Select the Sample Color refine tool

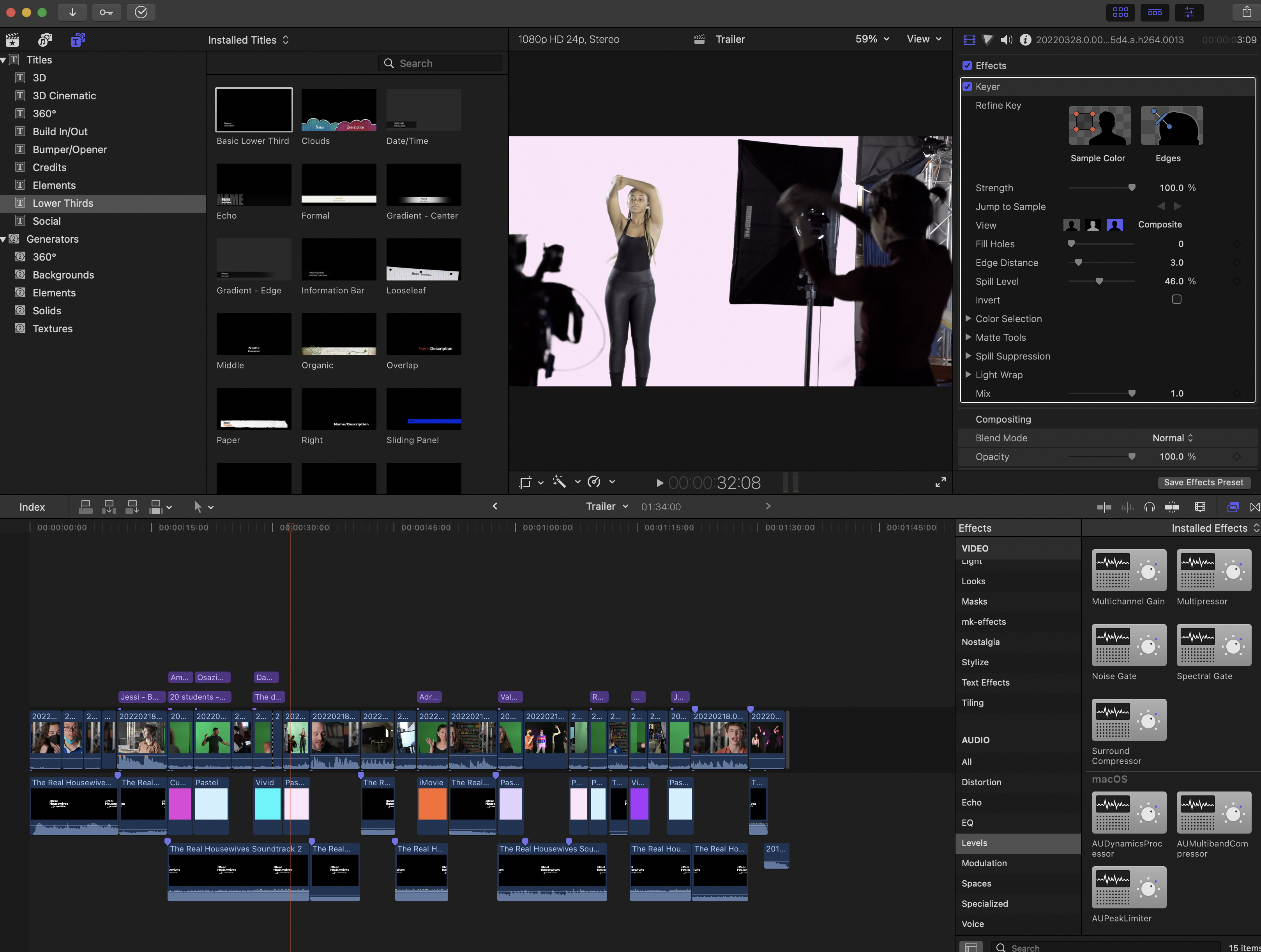click(1099, 125)
